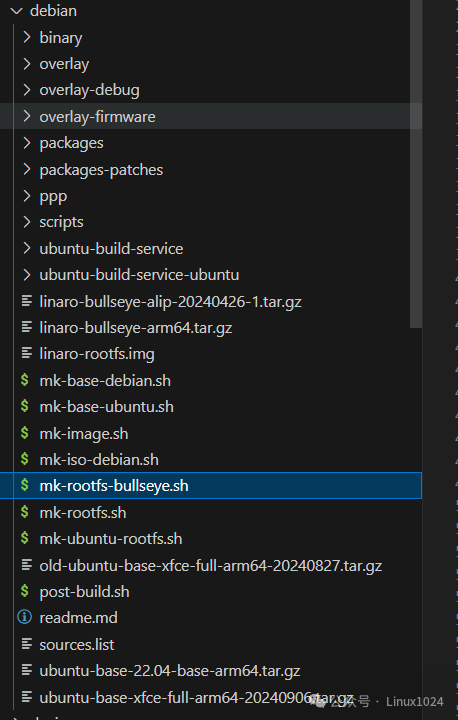The image size is (458, 720).
Task: Select the ppp folder name
Action: coord(53,197)
